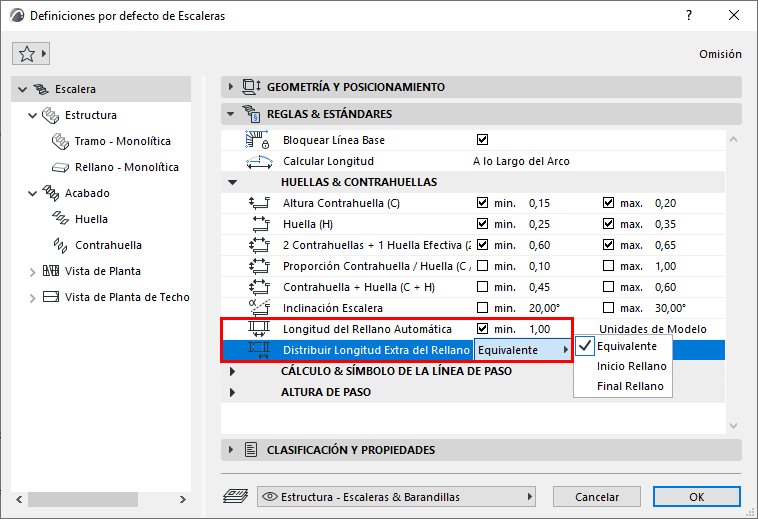Click the Acabado finish icon
758x519 pixels.
click(x=51, y=193)
